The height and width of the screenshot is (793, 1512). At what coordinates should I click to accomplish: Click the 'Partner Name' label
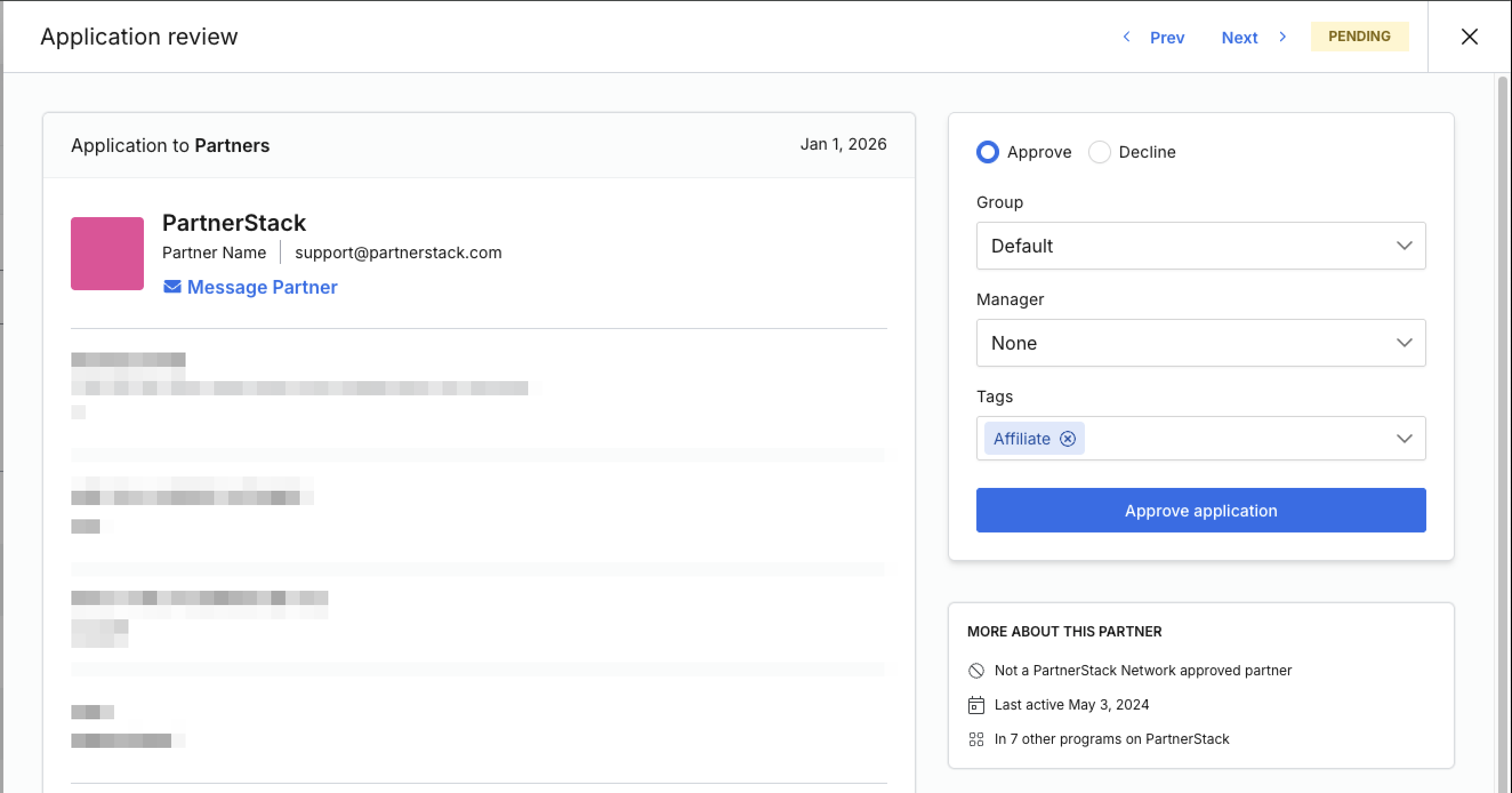[x=214, y=253]
